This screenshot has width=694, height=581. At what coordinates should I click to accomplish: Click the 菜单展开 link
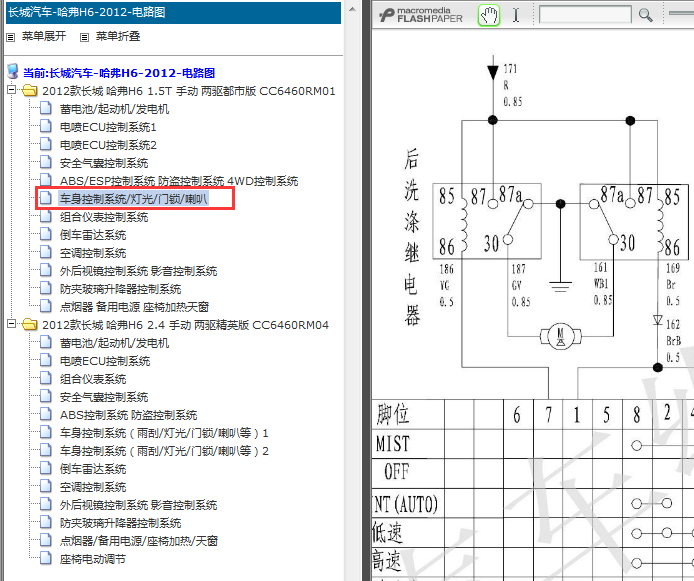[x=44, y=36]
